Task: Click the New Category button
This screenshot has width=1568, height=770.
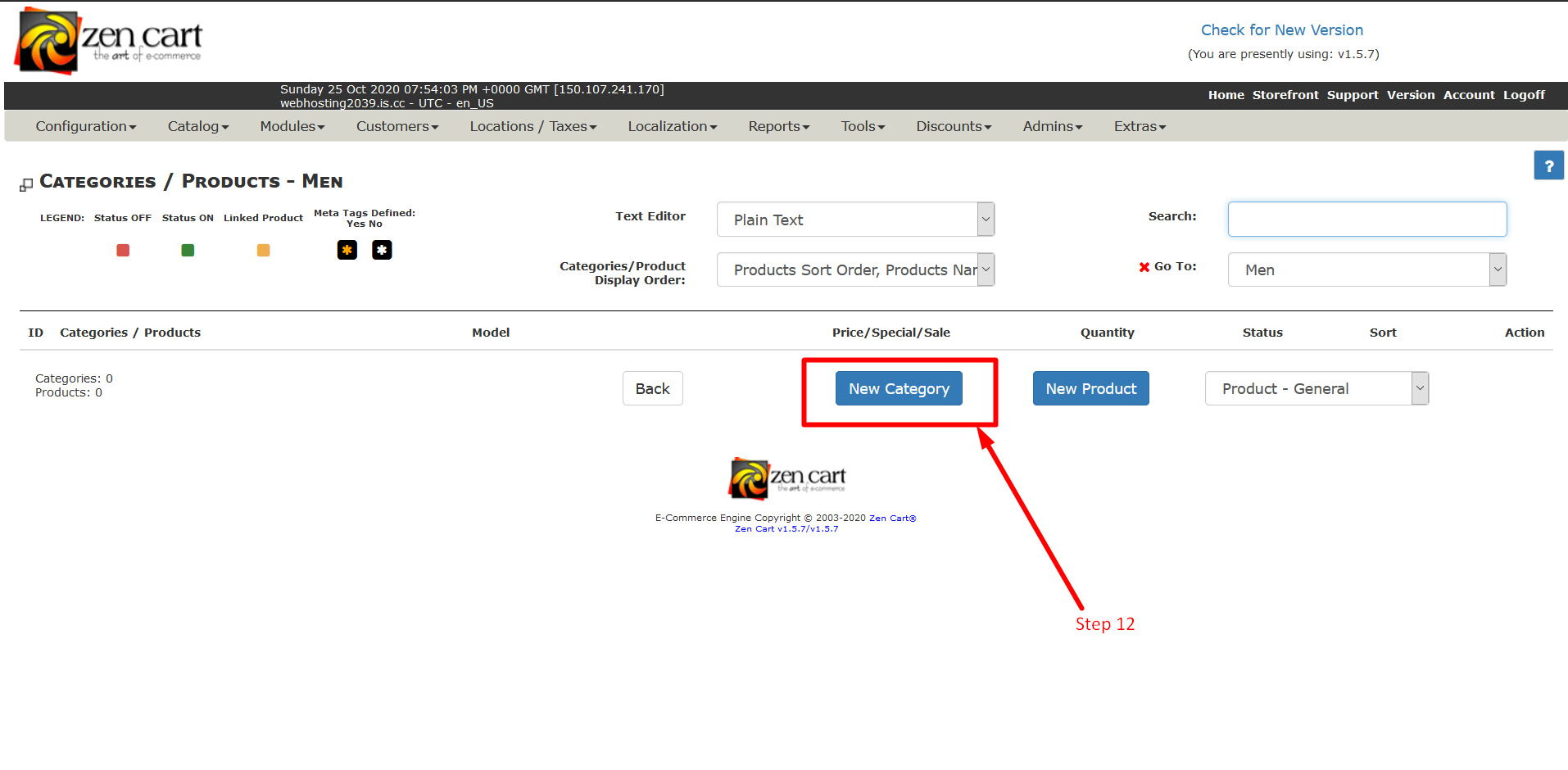Action: [899, 388]
